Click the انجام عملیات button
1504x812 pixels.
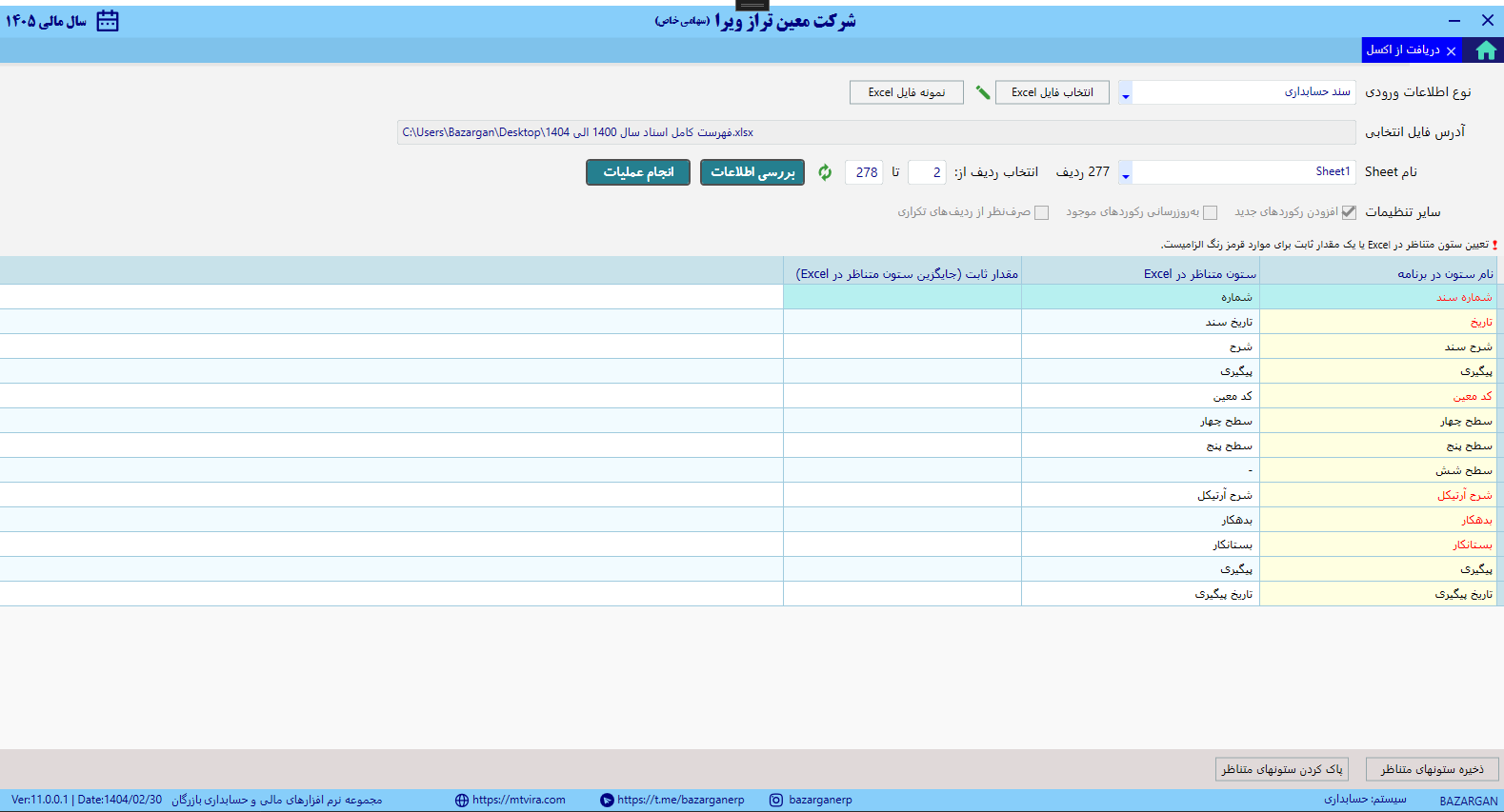pos(638,172)
